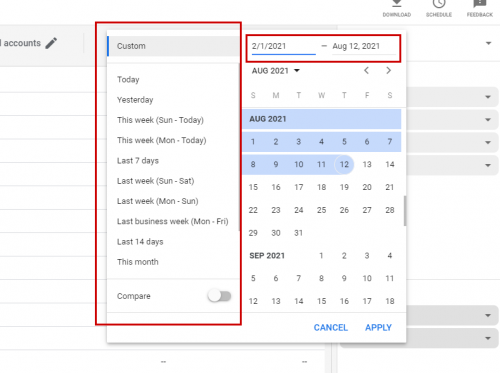Choose This week (Sun - Today)
The width and height of the screenshot is (500, 373).
tap(160, 120)
